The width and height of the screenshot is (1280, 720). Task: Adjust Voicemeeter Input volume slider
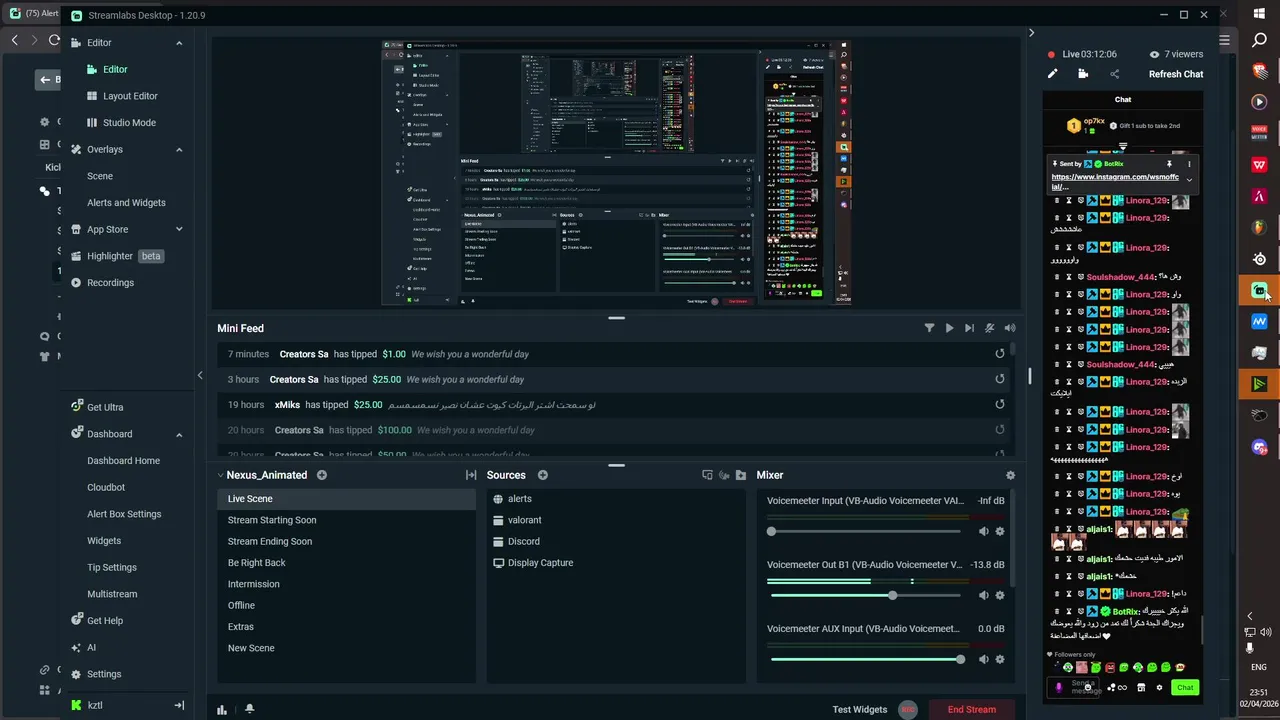(x=866, y=531)
